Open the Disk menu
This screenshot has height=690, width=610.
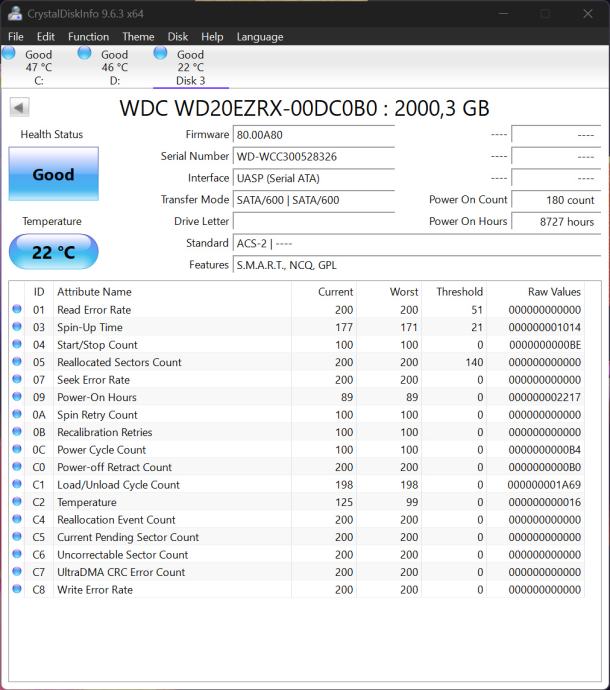tap(178, 37)
